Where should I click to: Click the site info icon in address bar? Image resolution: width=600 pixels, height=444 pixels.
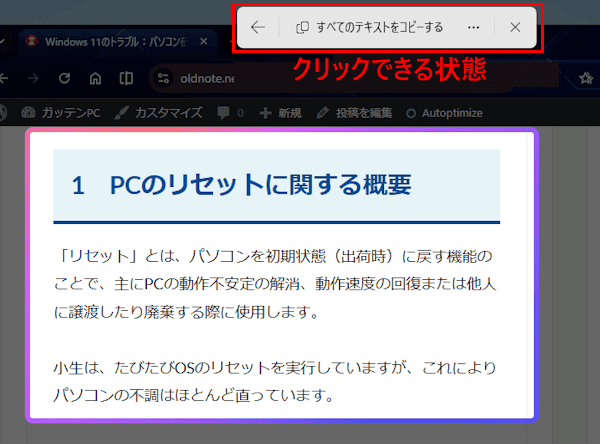(x=164, y=78)
